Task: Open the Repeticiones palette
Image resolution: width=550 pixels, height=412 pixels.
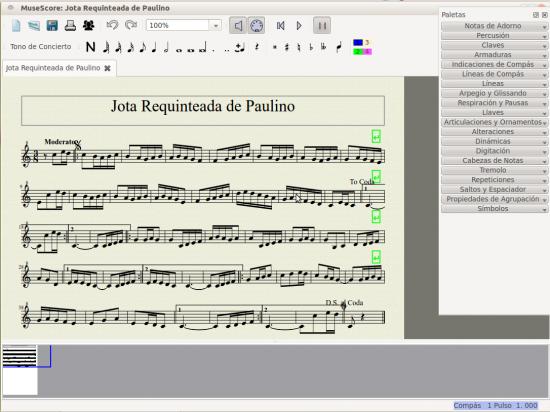Action: pyautogui.click(x=494, y=180)
